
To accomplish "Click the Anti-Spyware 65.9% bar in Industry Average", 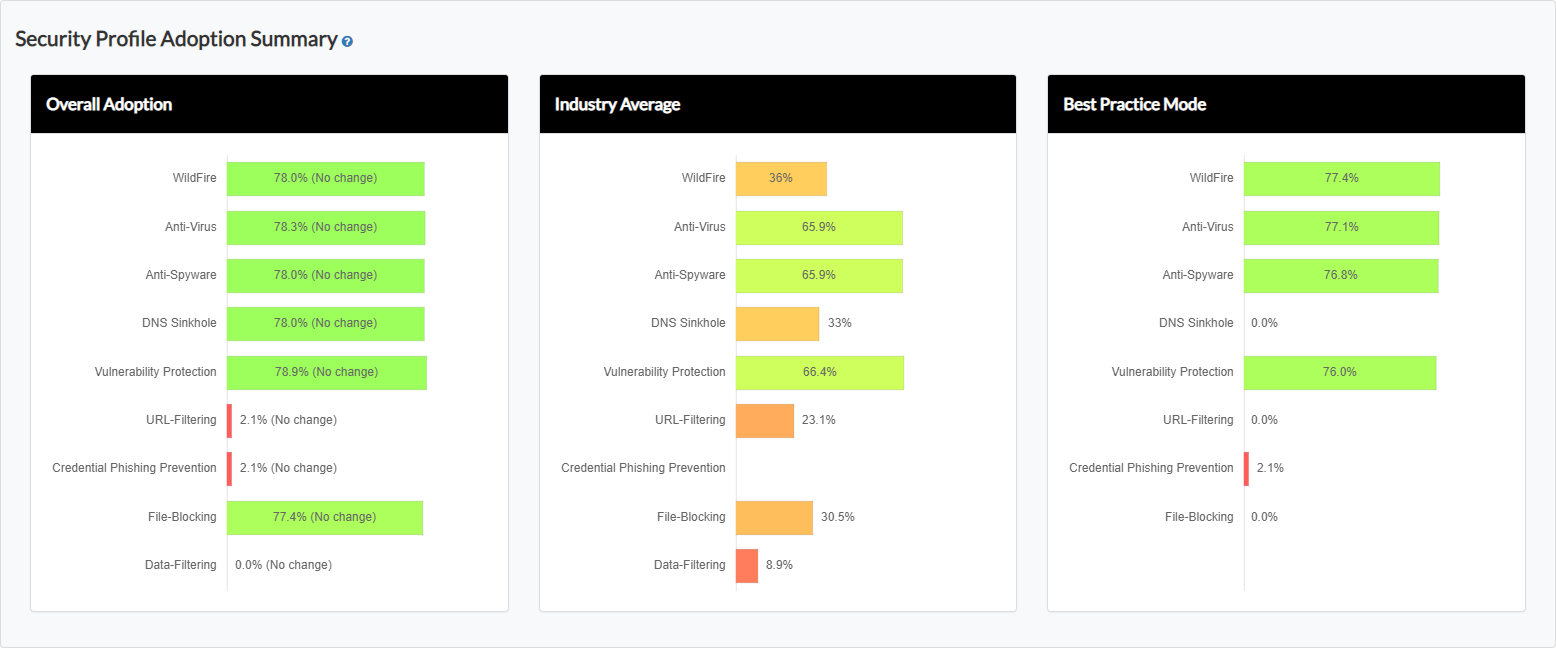I will pos(819,275).
